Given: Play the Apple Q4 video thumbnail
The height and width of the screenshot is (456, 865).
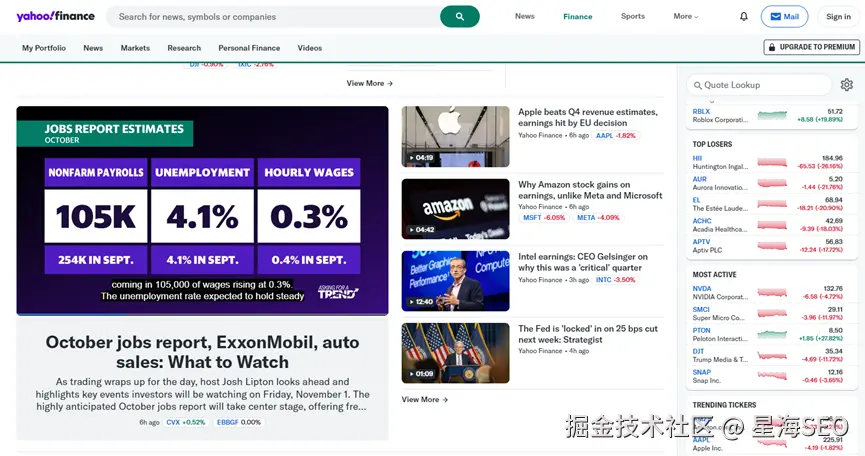Looking at the screenshot, I should [x=456, y=137].
